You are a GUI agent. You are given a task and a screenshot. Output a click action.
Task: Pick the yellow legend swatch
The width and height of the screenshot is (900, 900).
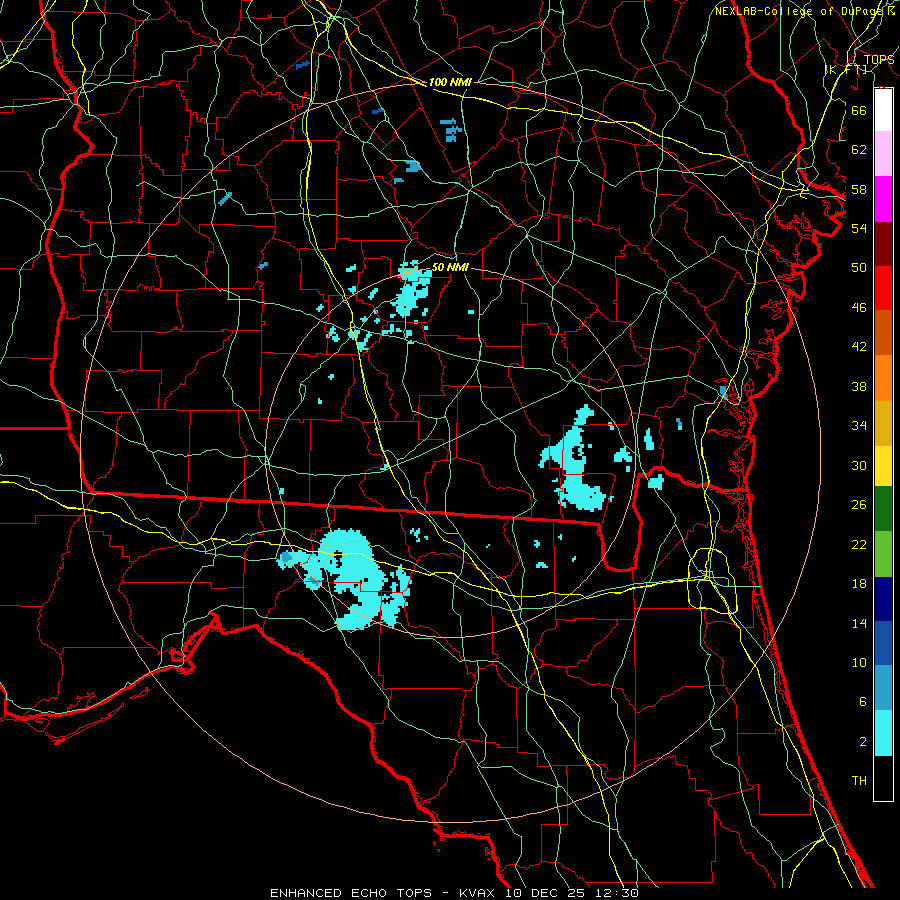(883, 466)
